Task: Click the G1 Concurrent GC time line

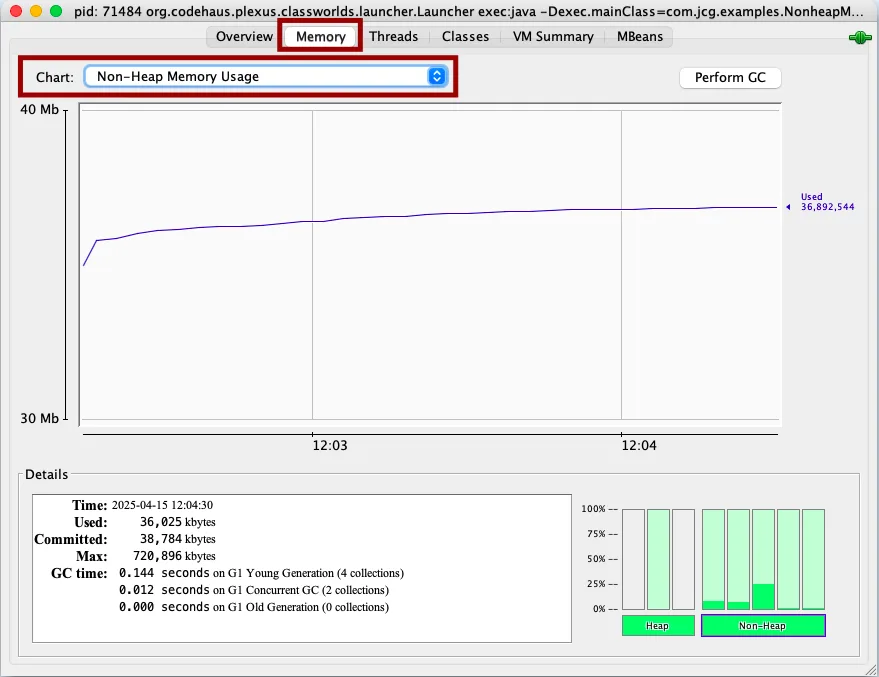Action: [x=253, y=590]
